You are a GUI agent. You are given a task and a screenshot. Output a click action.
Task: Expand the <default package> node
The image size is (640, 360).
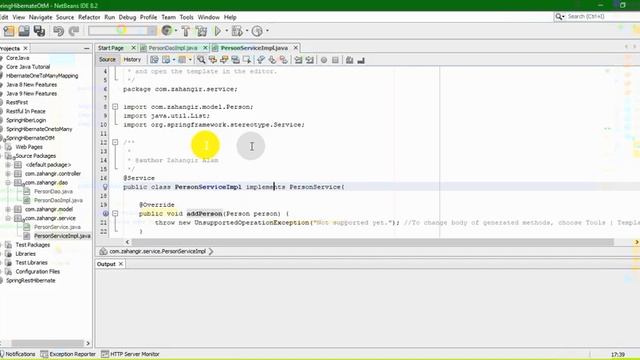coord(8,165)
